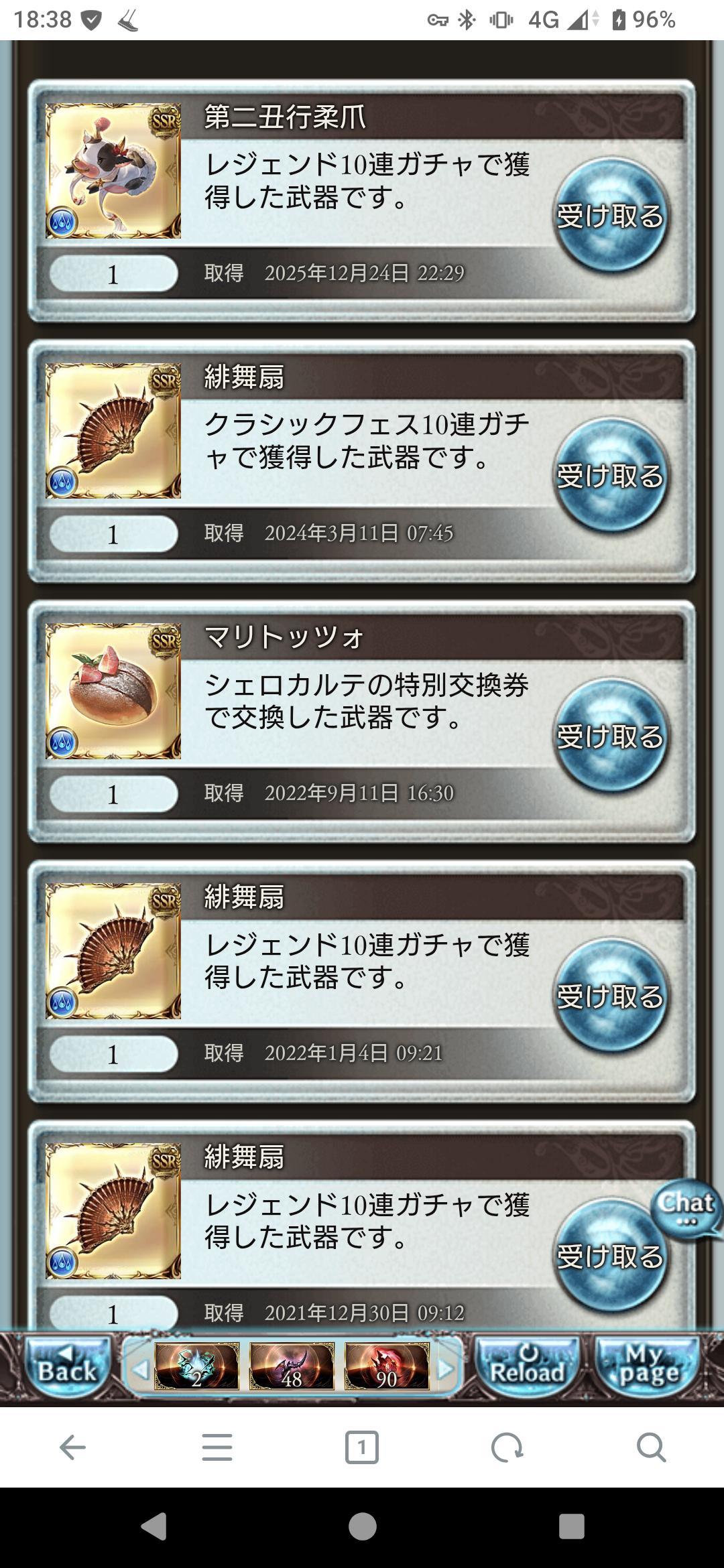Tap the browser search magnifier icon
Image resolution: width=724 pixels, height=1568 pixels.
651,1447
